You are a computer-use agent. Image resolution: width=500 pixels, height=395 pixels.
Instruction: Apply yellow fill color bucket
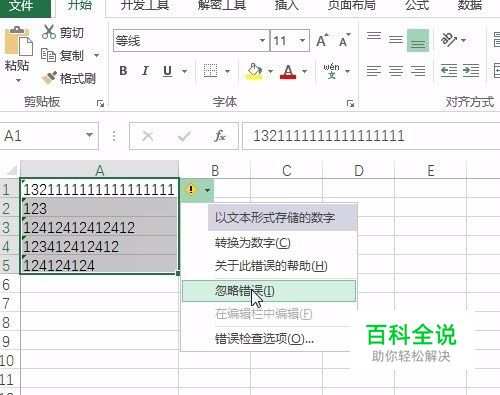tap(255, 71)
